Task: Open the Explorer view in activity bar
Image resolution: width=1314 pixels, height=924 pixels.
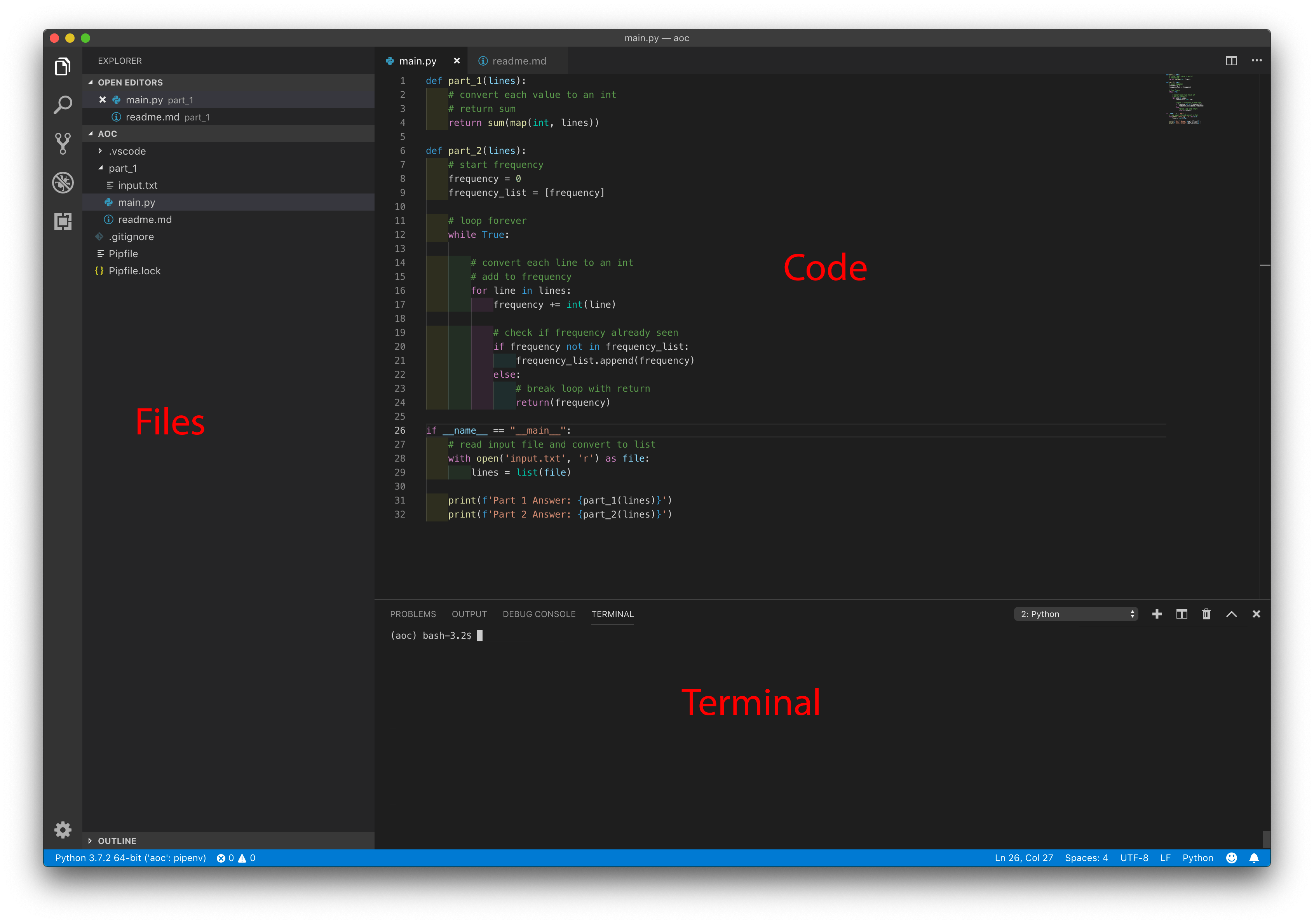Action: click(x=63, y=67)
